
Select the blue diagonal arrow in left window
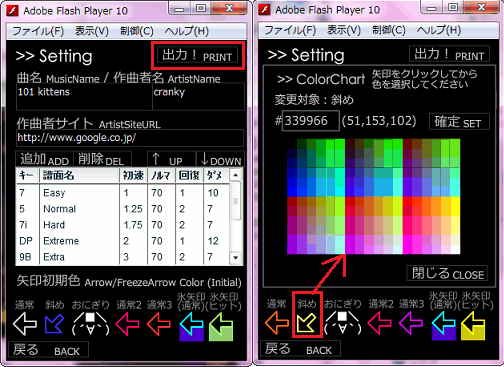tap(54, 324)
